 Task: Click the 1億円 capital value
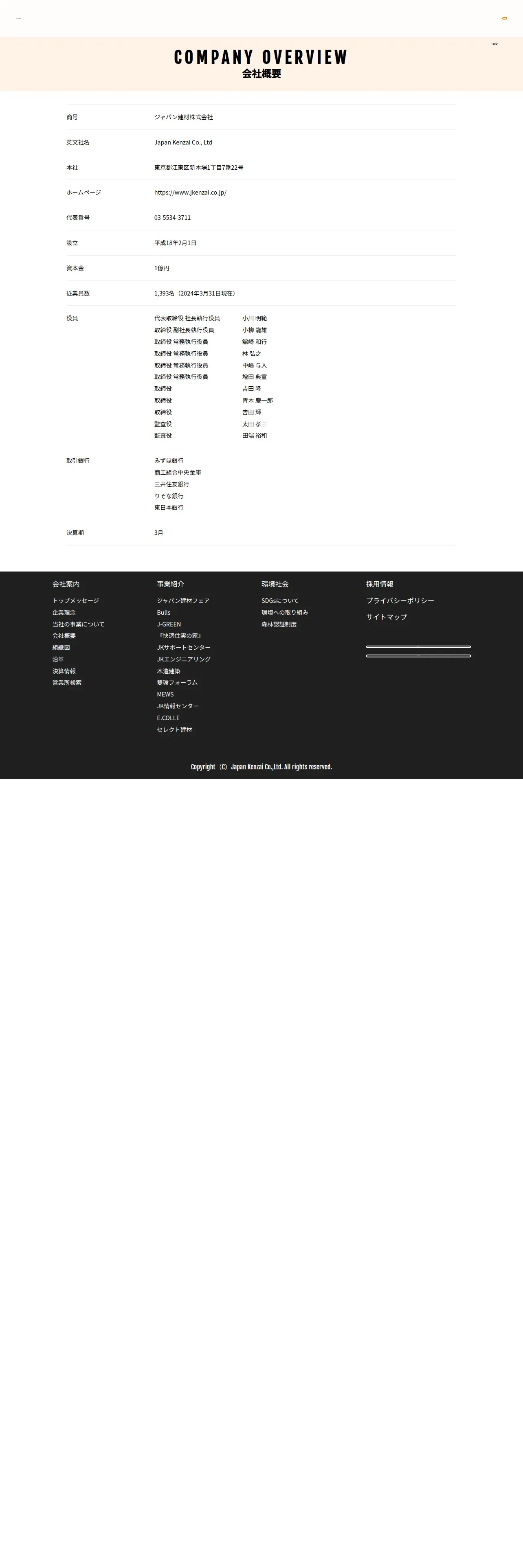(162, 268)
